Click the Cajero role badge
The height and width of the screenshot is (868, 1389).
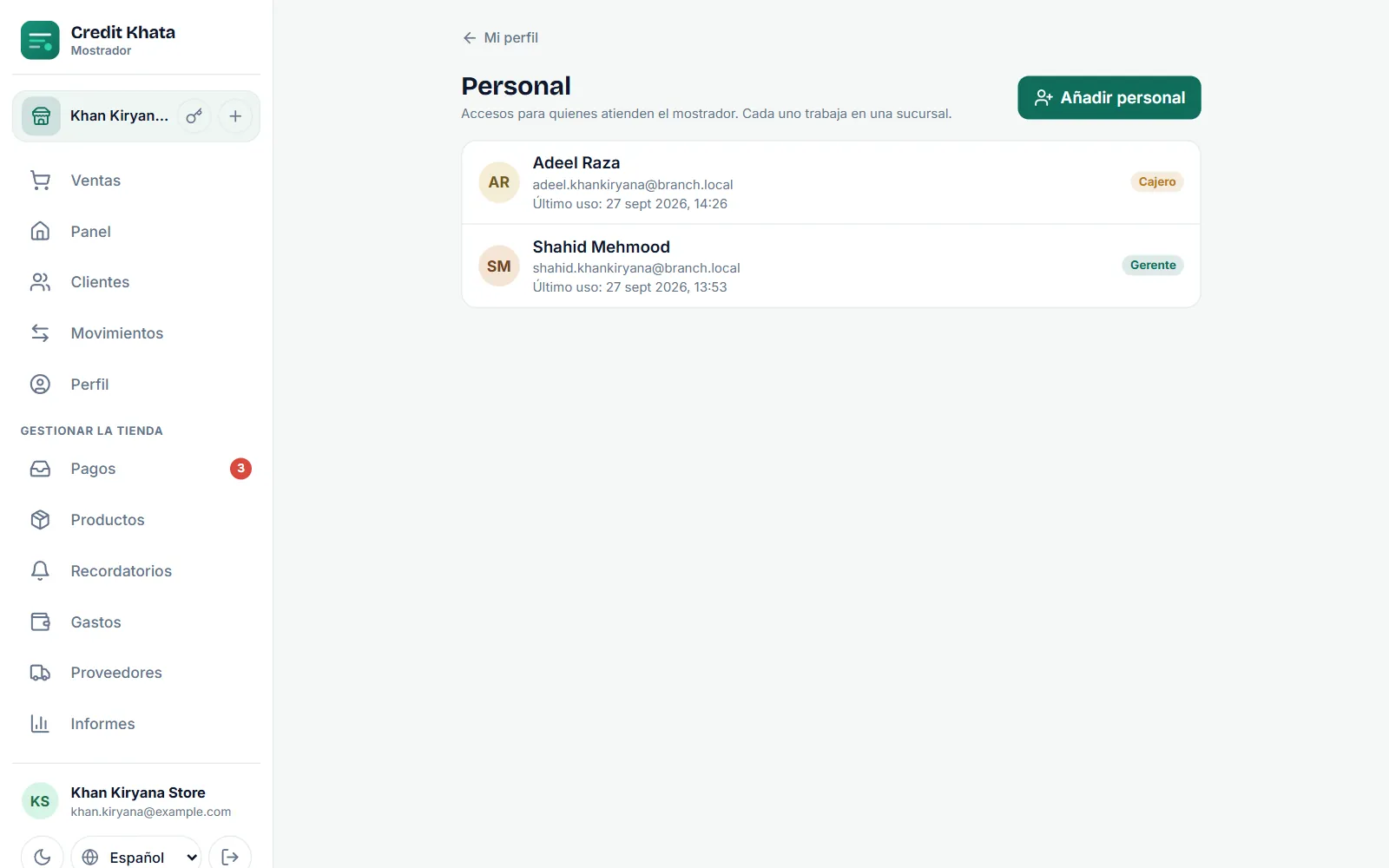[1156, 181]
